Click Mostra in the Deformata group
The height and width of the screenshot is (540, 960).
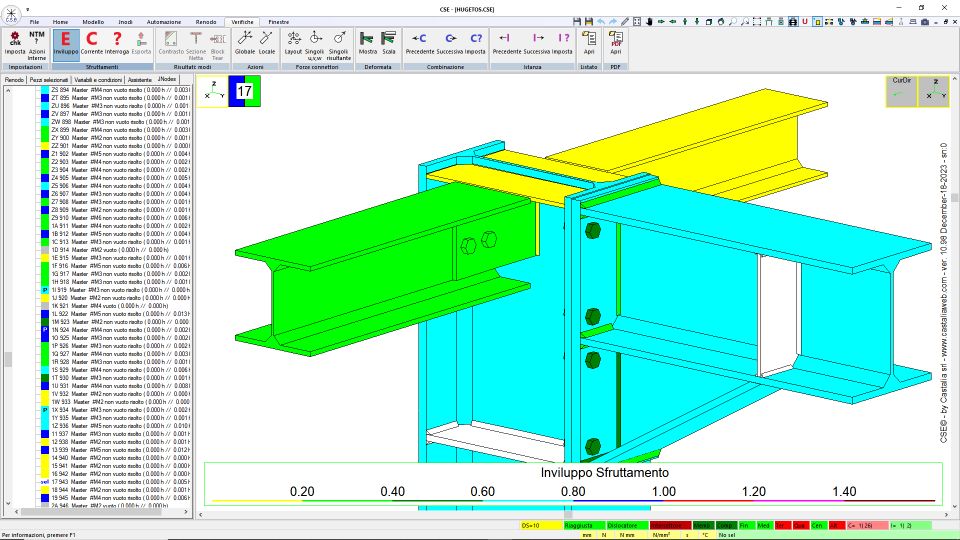coord(367,44)
